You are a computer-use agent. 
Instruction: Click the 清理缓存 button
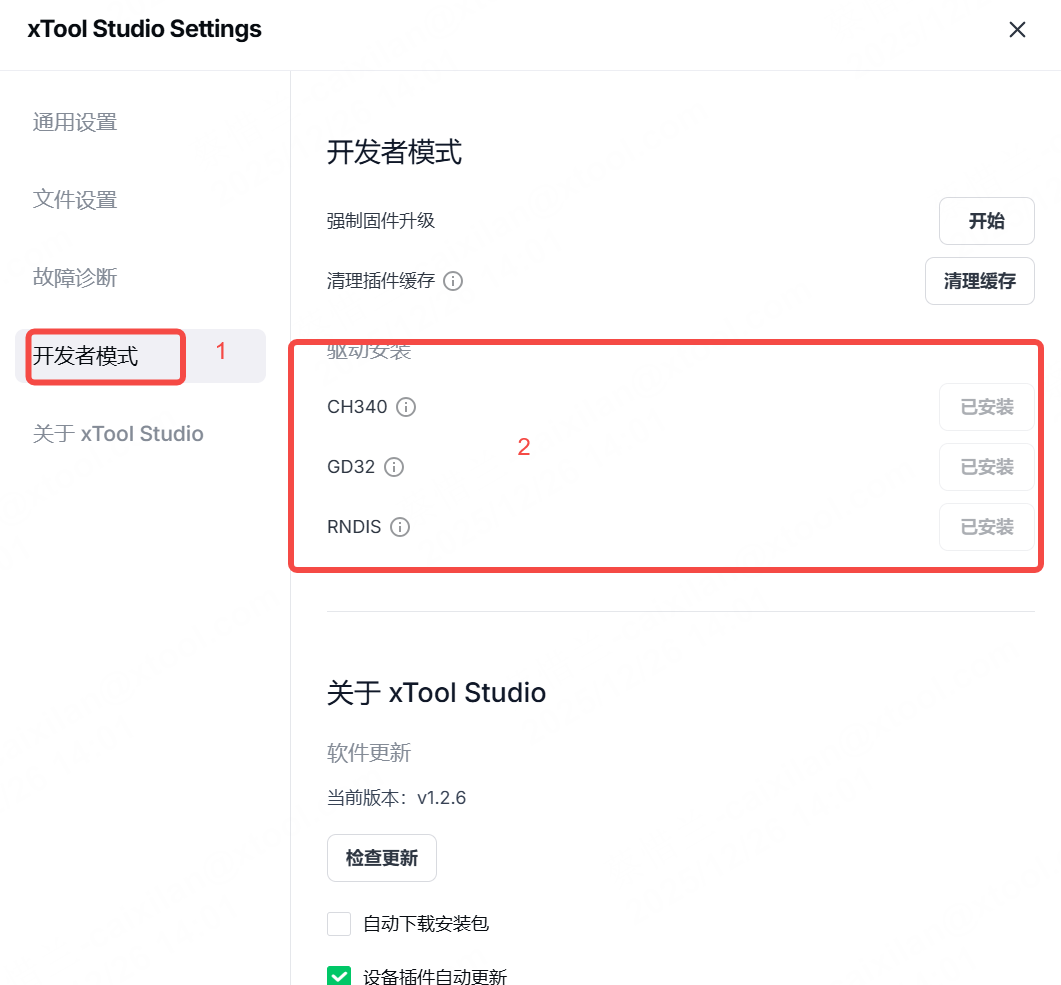pyautogui.click(x=979, y=281)
